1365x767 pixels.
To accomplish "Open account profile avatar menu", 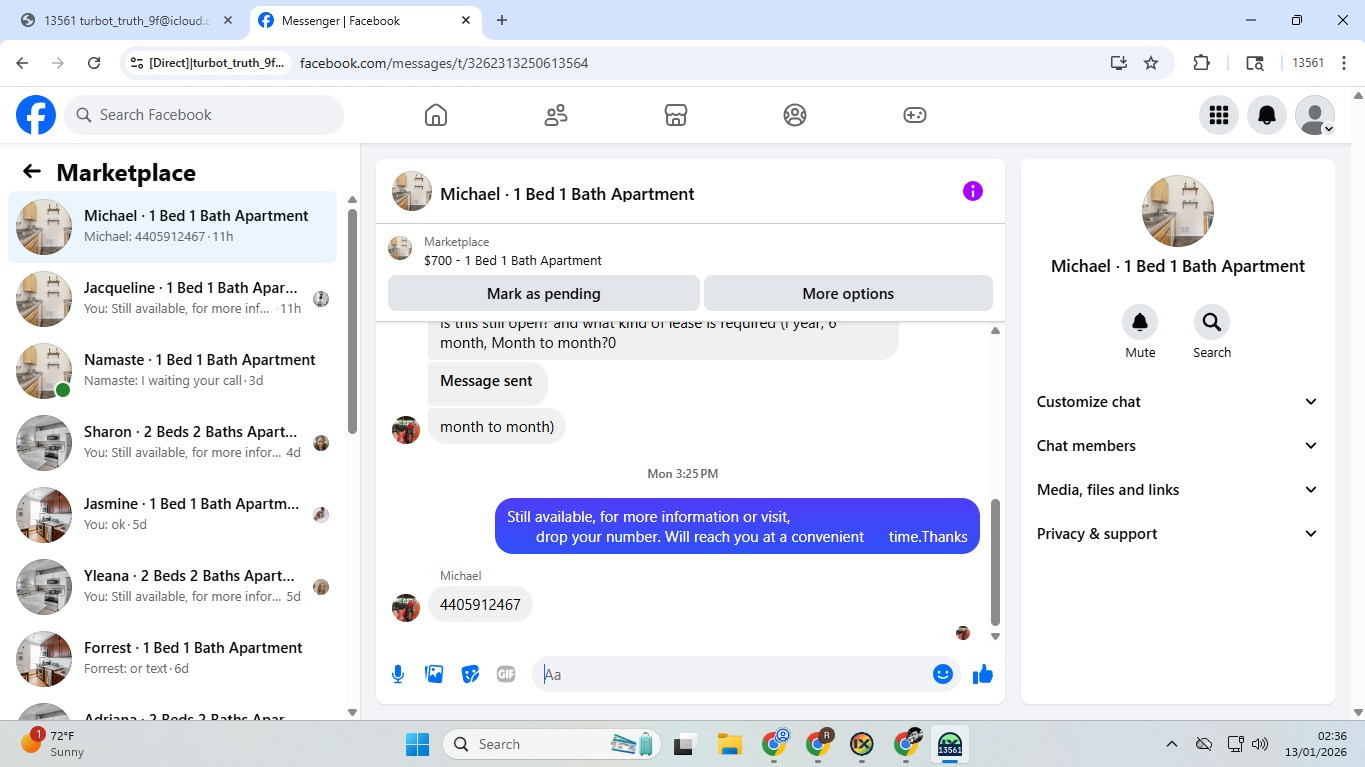I will (1315, 115).
